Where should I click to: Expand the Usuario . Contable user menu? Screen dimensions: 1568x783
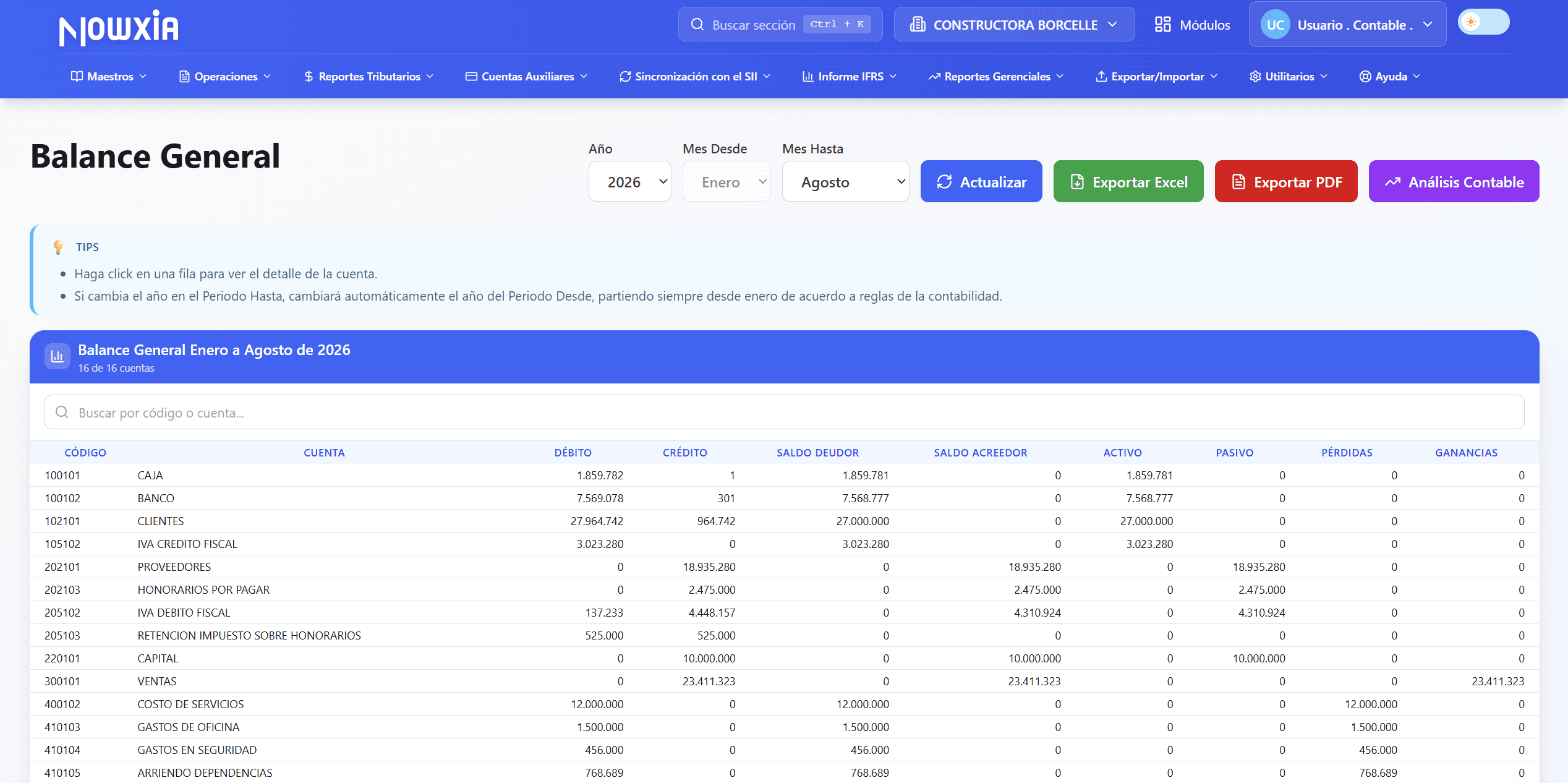(1347, 25)
